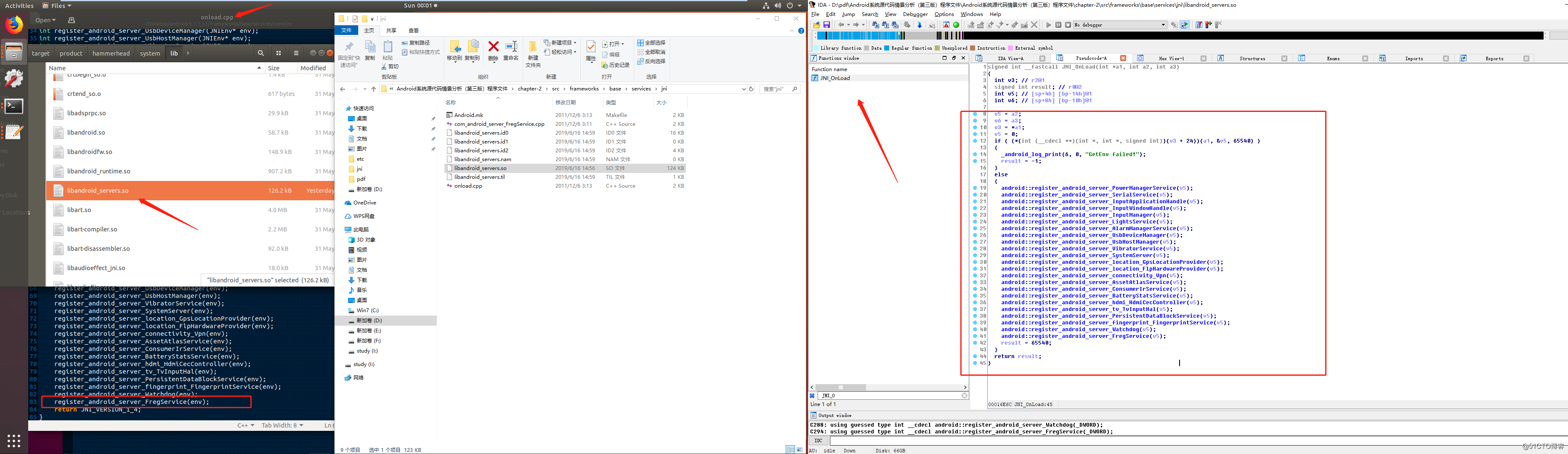Image resolution: width=1568 pixels, height=454 pixels.
Task: Terminate process stop icon in IDA
Action: coord(1068,25)
